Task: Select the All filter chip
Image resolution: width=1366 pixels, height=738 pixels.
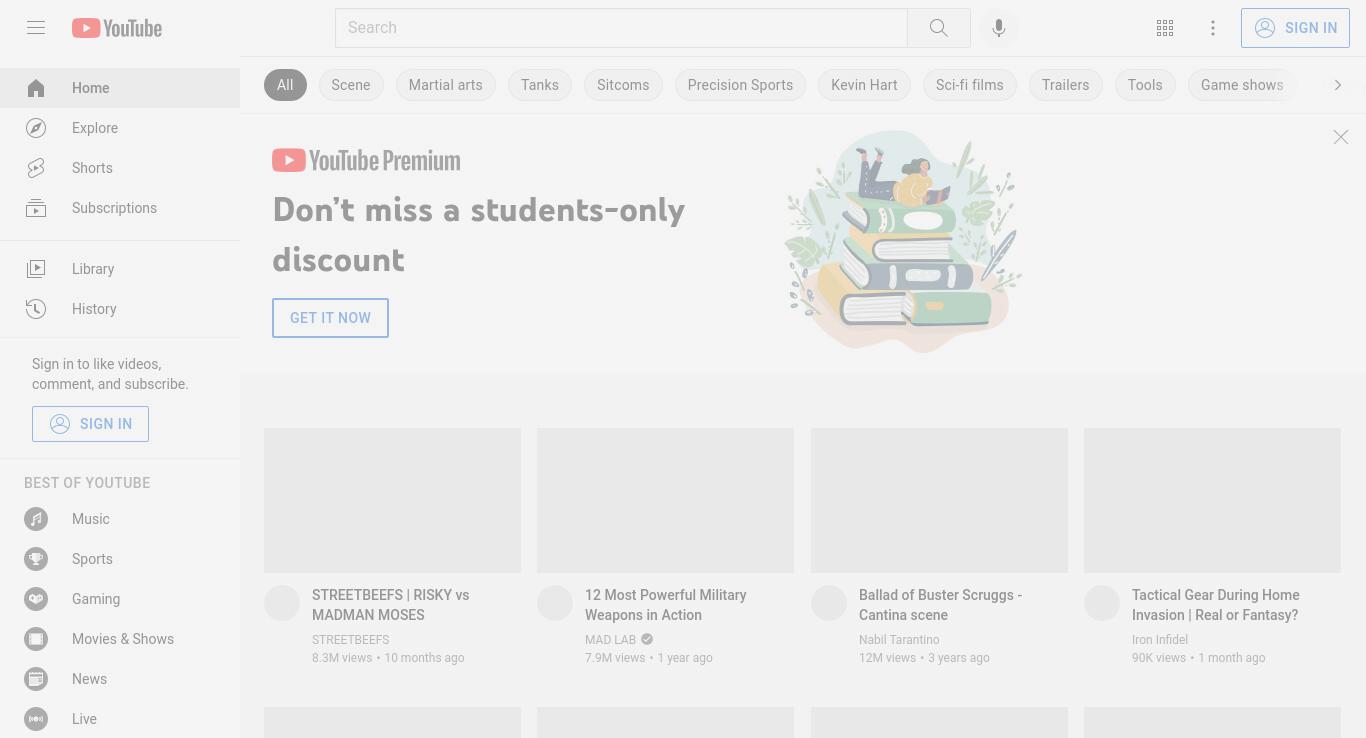Action: (285, 85)
